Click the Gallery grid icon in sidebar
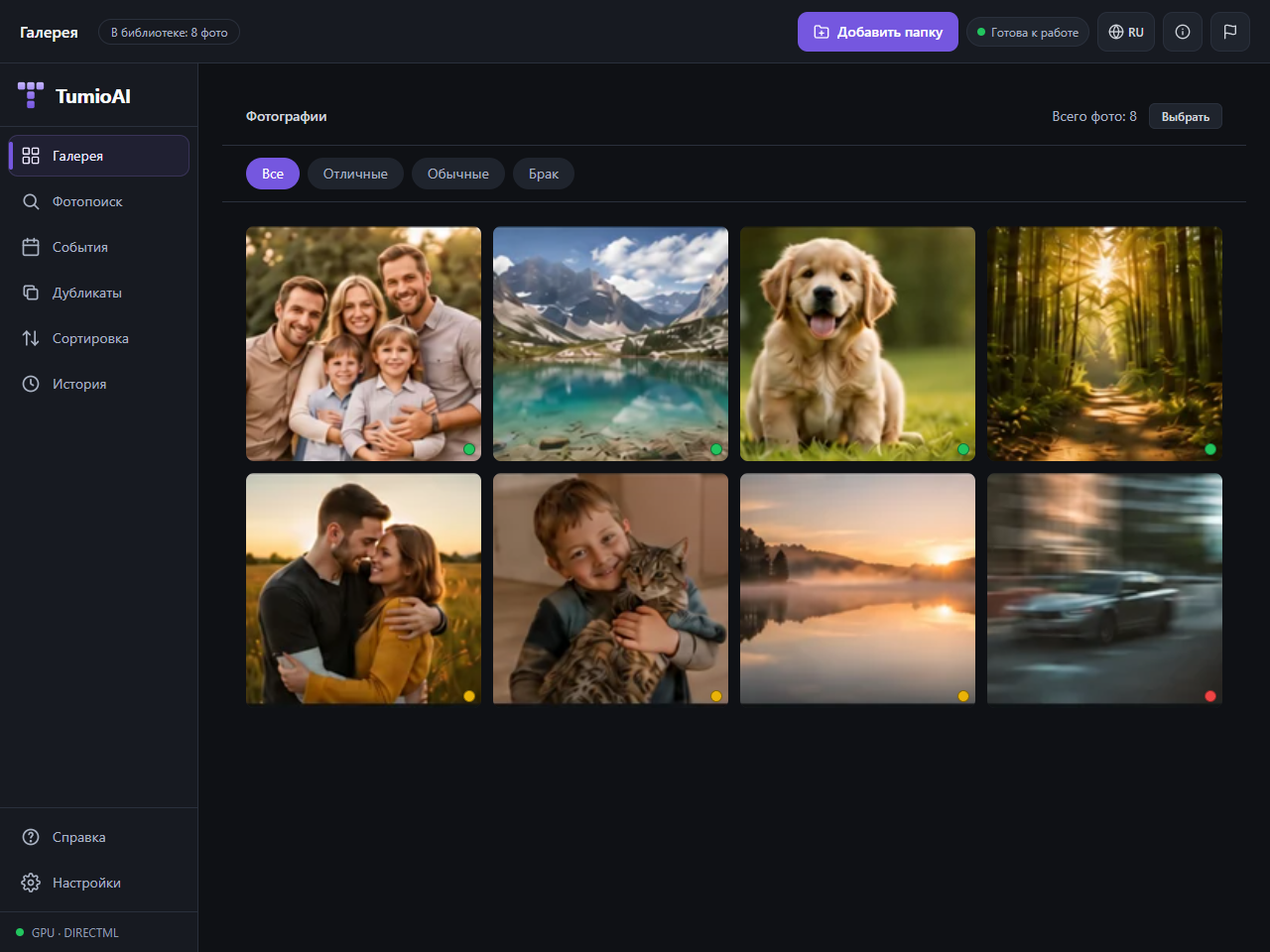This screenshot has height=952, width=1270. (31, 156)
